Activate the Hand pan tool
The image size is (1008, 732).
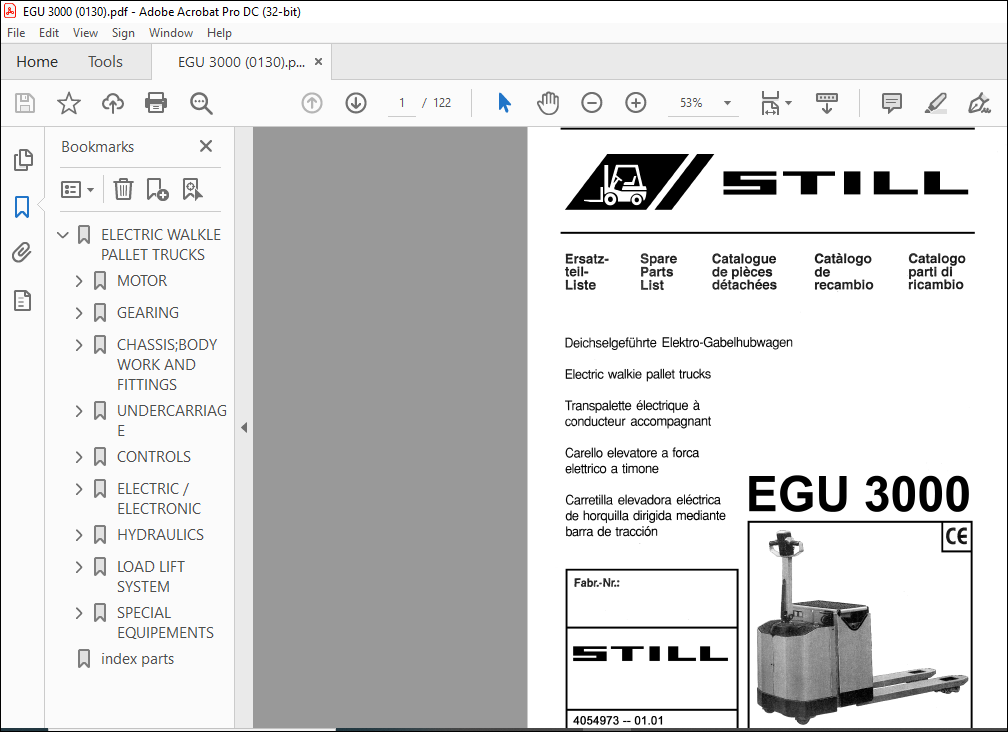tap(548, 103)
